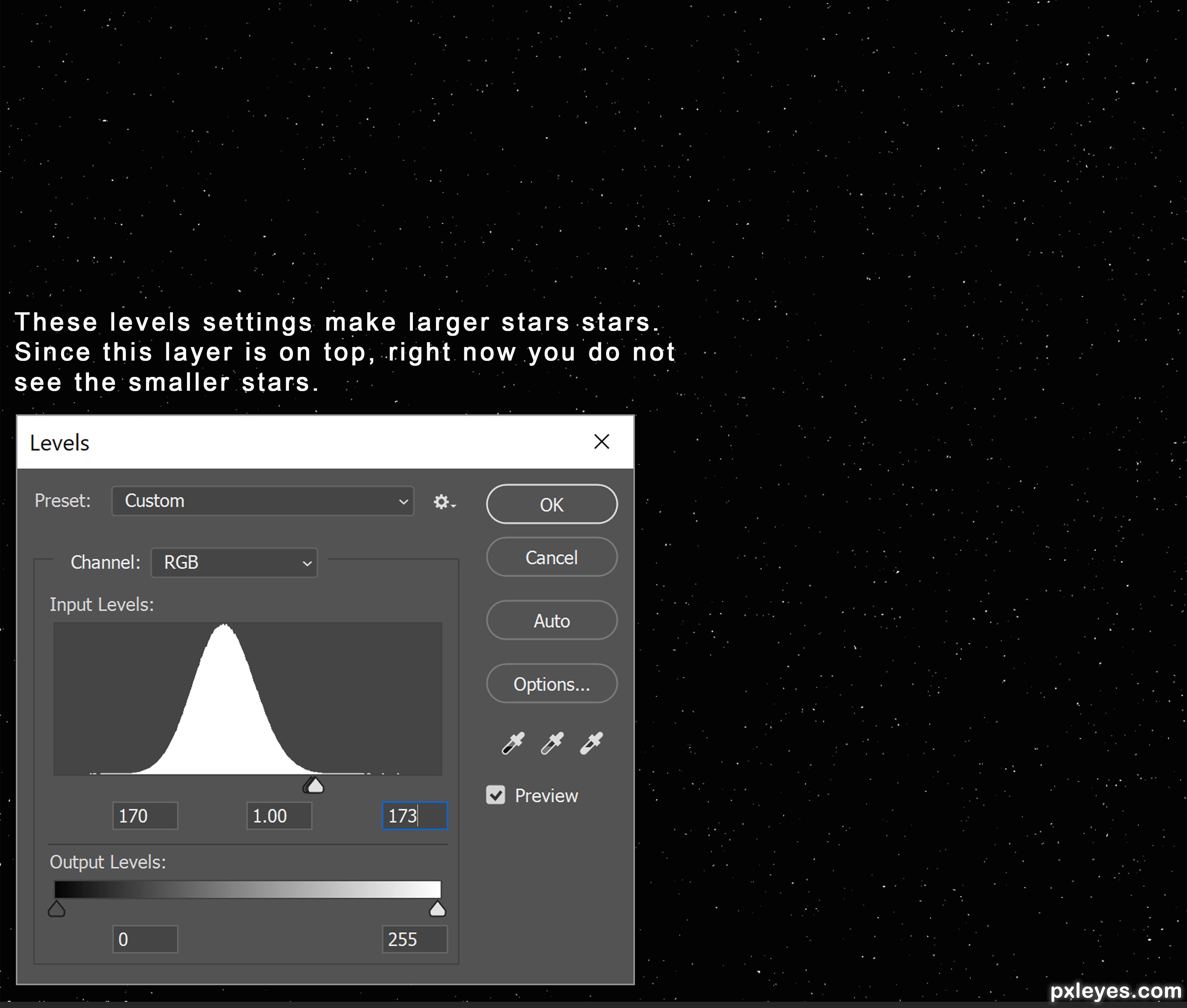The width and height of the screenshot is (1187, 1008).
Task: Open the preset options gear menu
Action: [x=445, y=502]
